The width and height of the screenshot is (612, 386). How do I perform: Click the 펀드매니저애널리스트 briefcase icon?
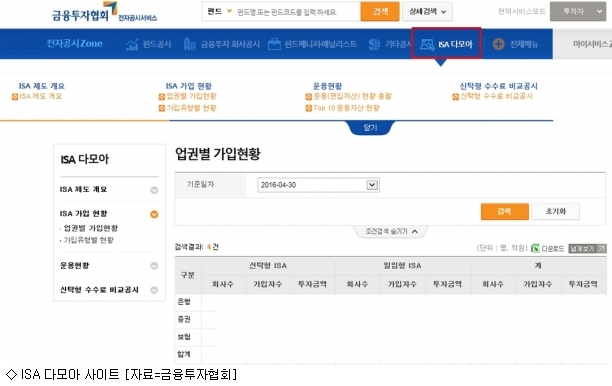tap(274, 44)
